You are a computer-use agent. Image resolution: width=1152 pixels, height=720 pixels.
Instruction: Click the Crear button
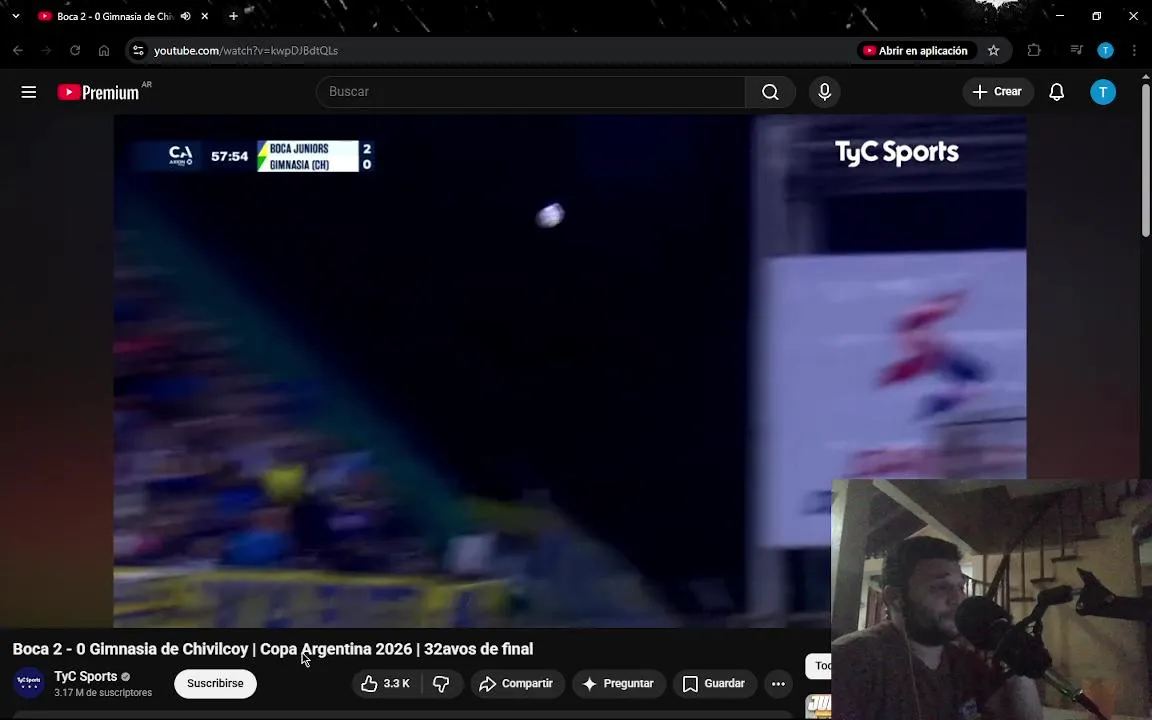998,92
